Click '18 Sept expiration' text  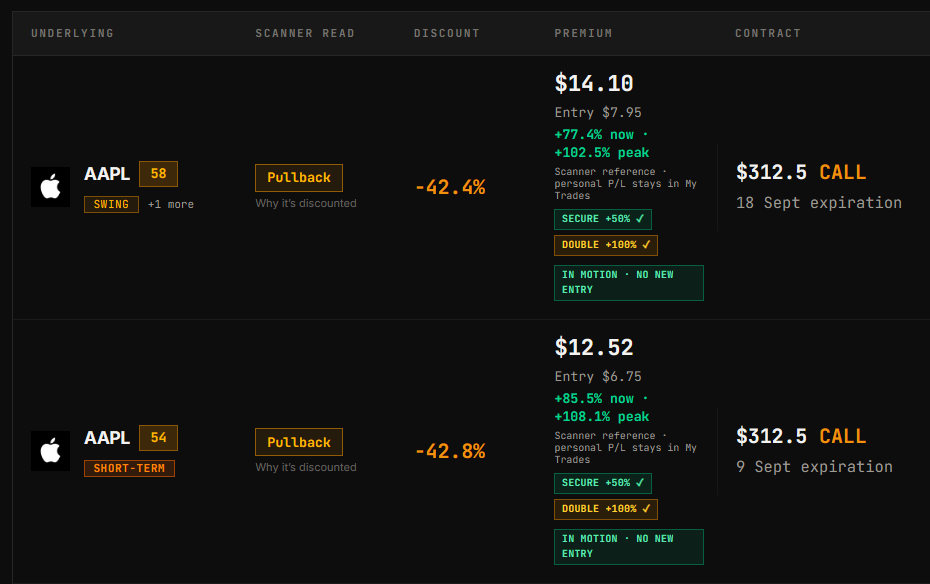pyautogui.click(x=819, y=203)
